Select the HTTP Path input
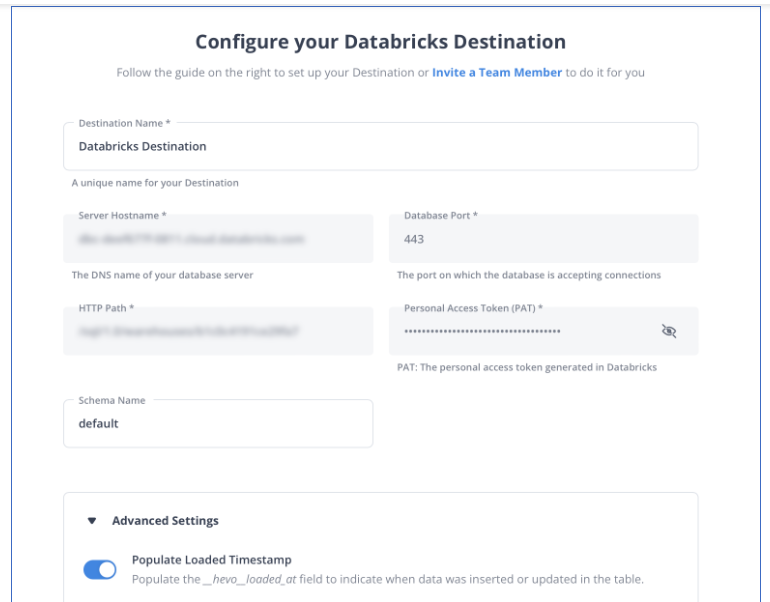This screenshot has height=602, width=770. click(x=218, y=331)
